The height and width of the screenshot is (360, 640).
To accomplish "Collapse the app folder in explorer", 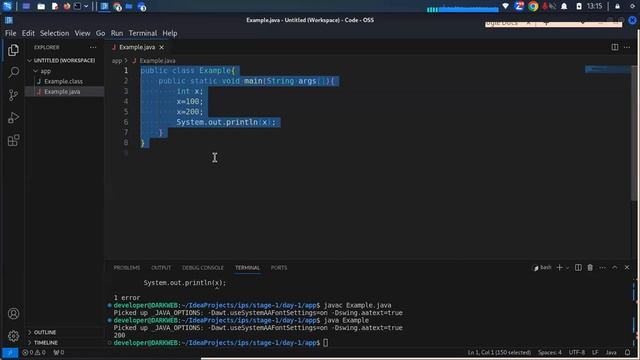I will click(x=45, y=71).
